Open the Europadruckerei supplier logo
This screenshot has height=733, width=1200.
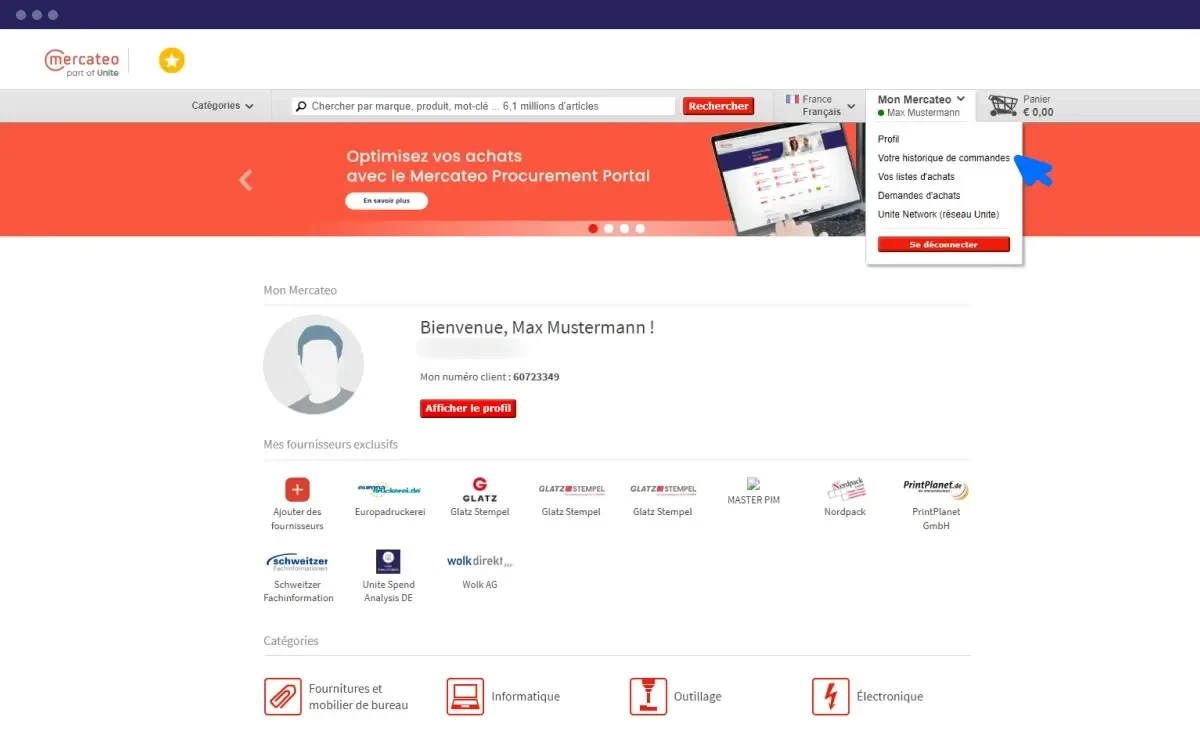390,489
